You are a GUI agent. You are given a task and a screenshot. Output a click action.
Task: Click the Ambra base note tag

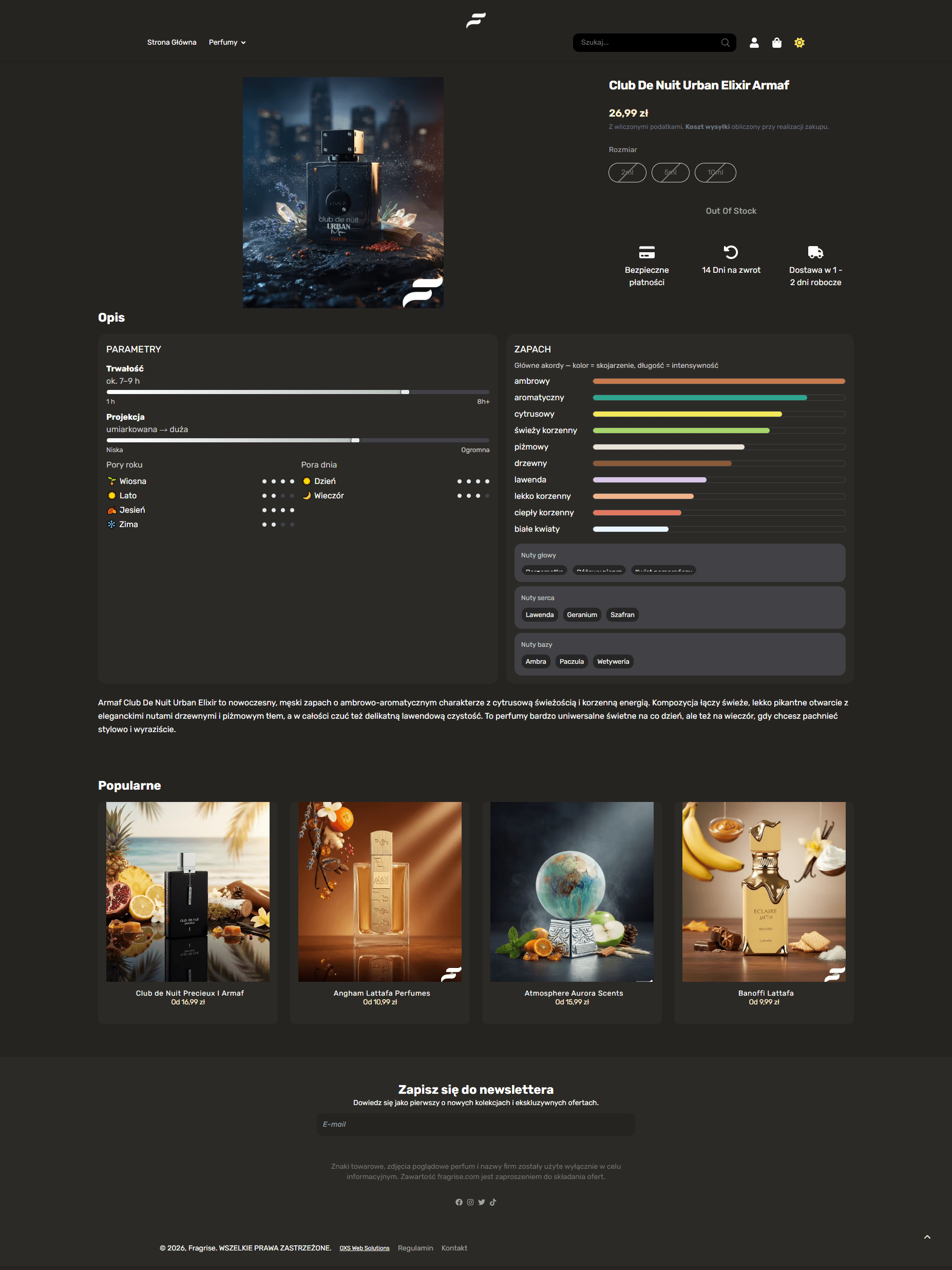[536, 662]
